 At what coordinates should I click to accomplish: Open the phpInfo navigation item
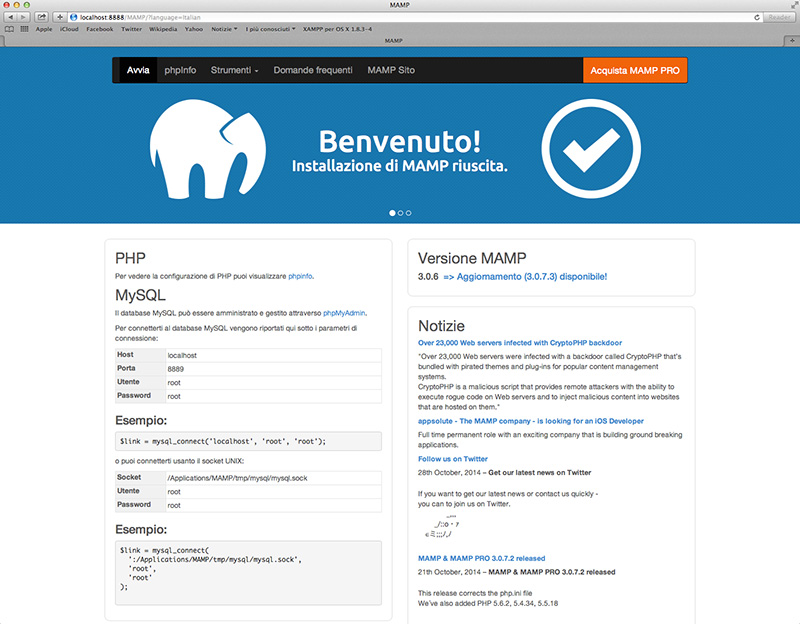180,70
